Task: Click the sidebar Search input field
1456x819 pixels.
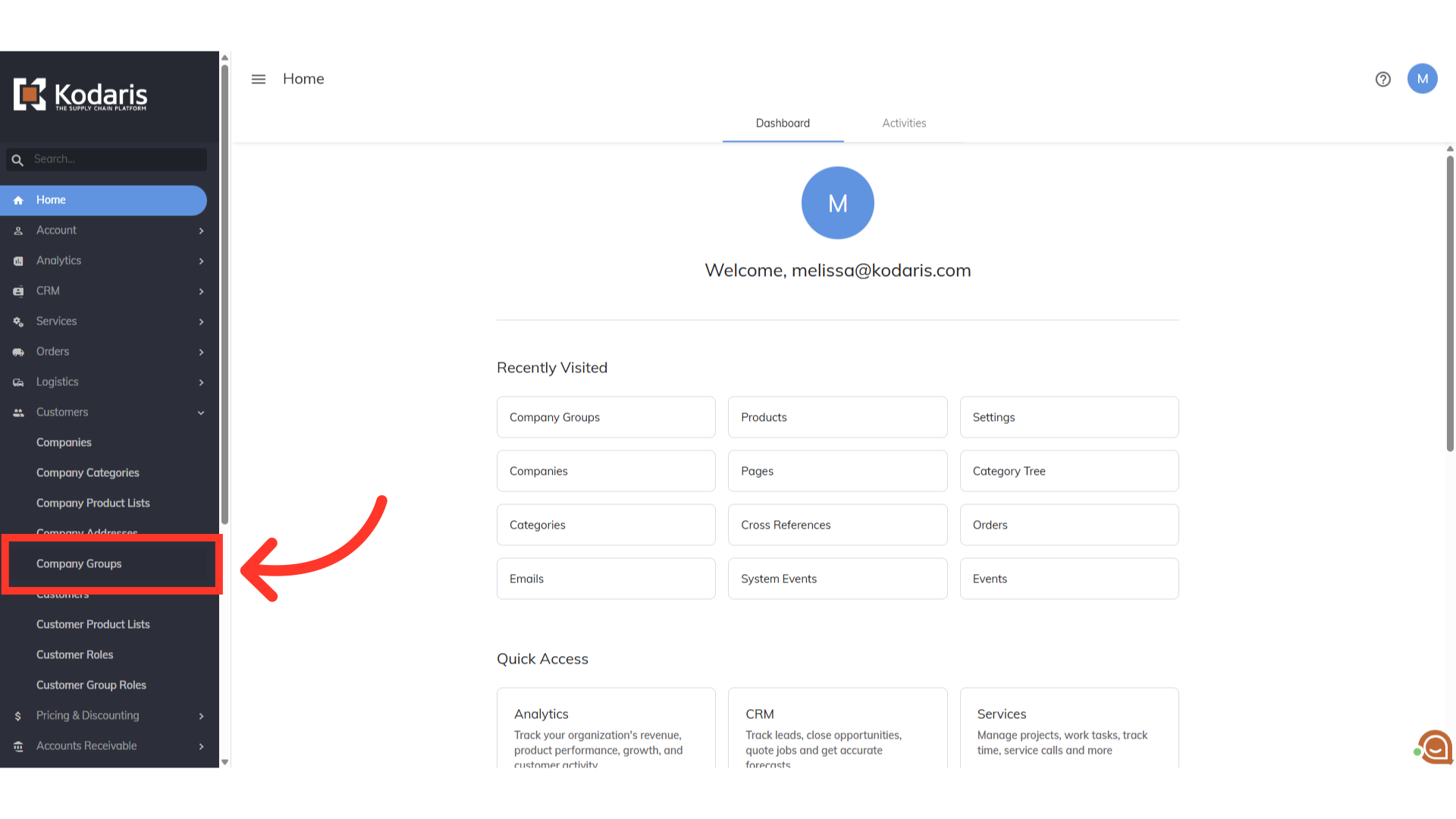Action: pyautogui.click(x=118, y=159)
